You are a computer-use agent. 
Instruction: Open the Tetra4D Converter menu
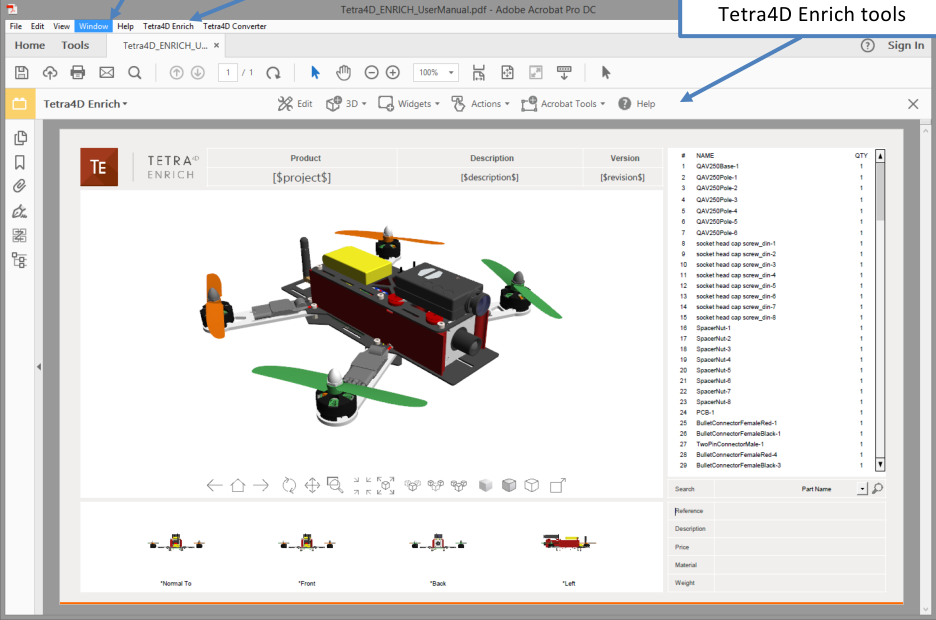[x=235, y=26]
